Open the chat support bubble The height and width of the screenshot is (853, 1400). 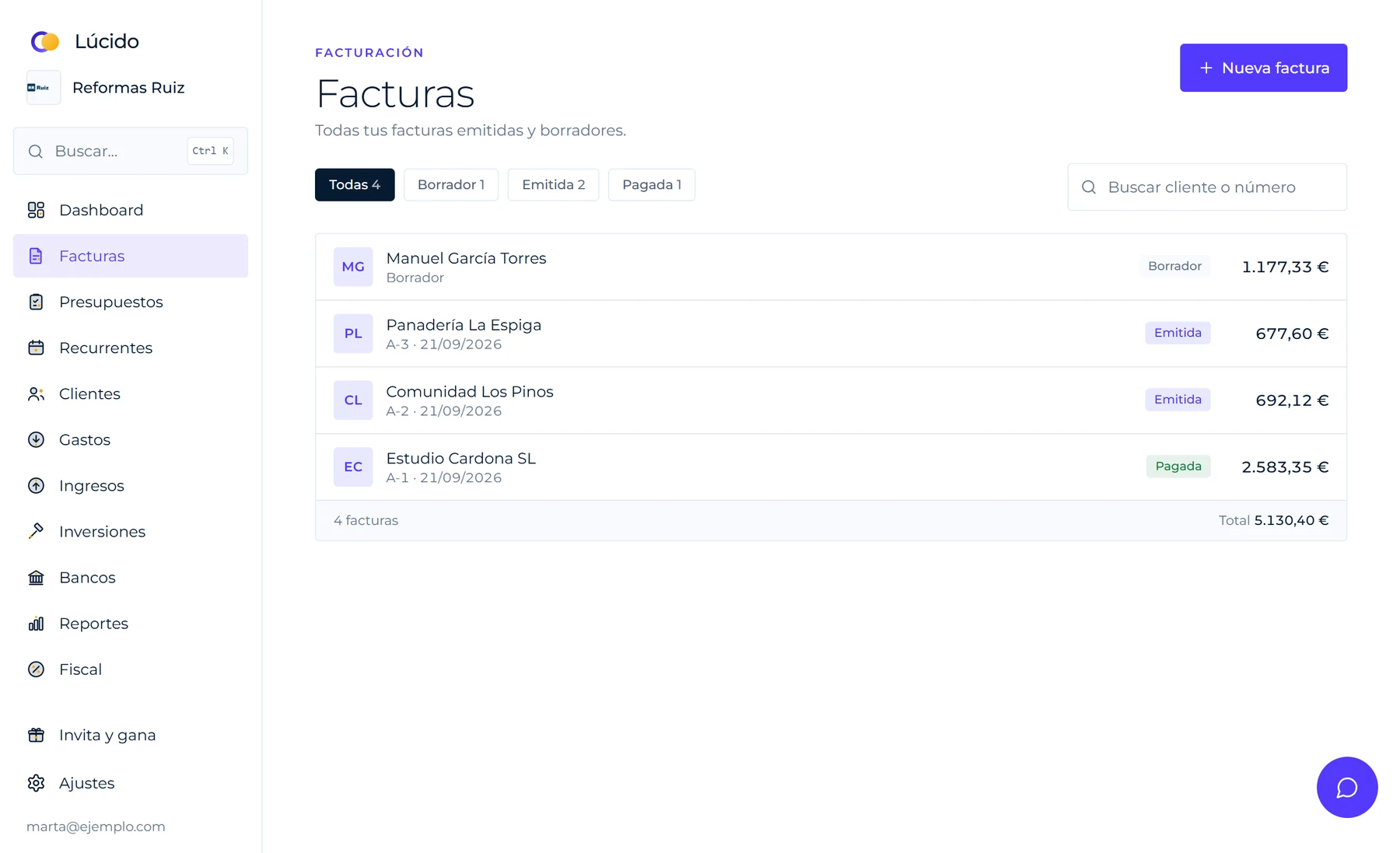1347,787
